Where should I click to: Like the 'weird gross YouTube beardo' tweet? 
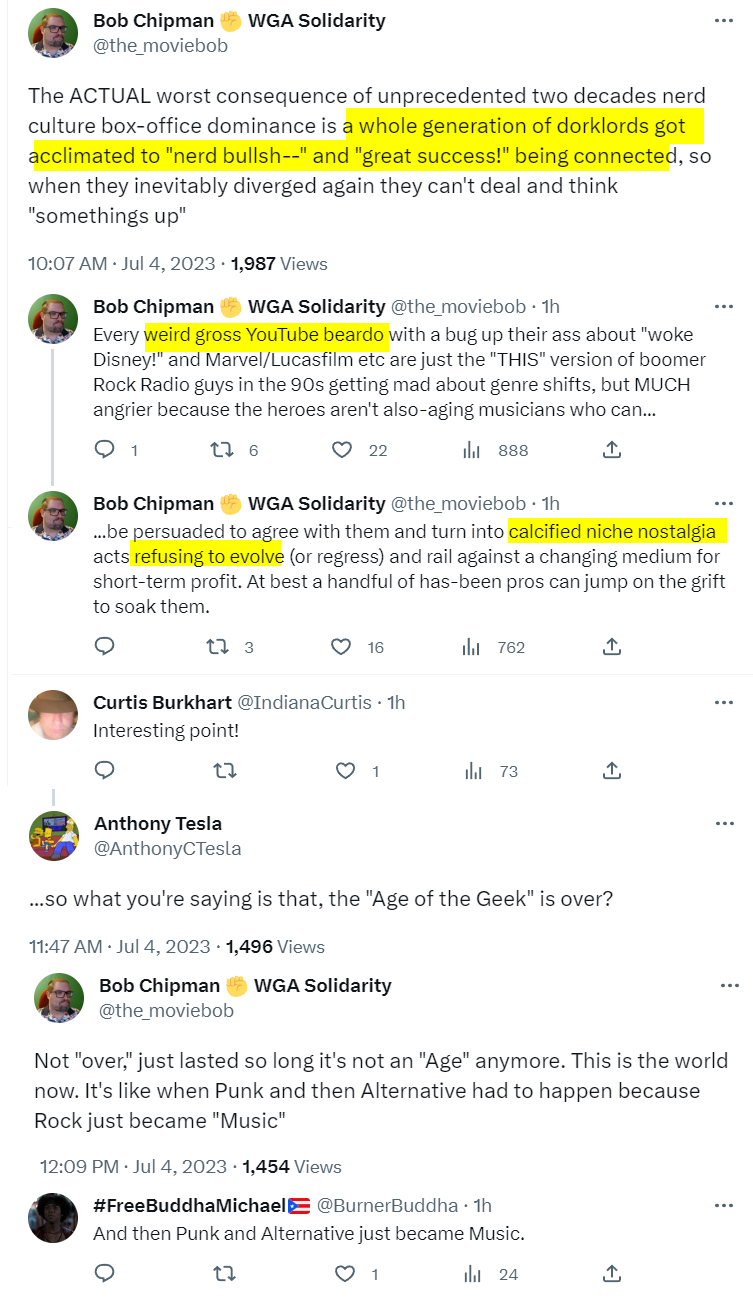[x=343, y=450]
